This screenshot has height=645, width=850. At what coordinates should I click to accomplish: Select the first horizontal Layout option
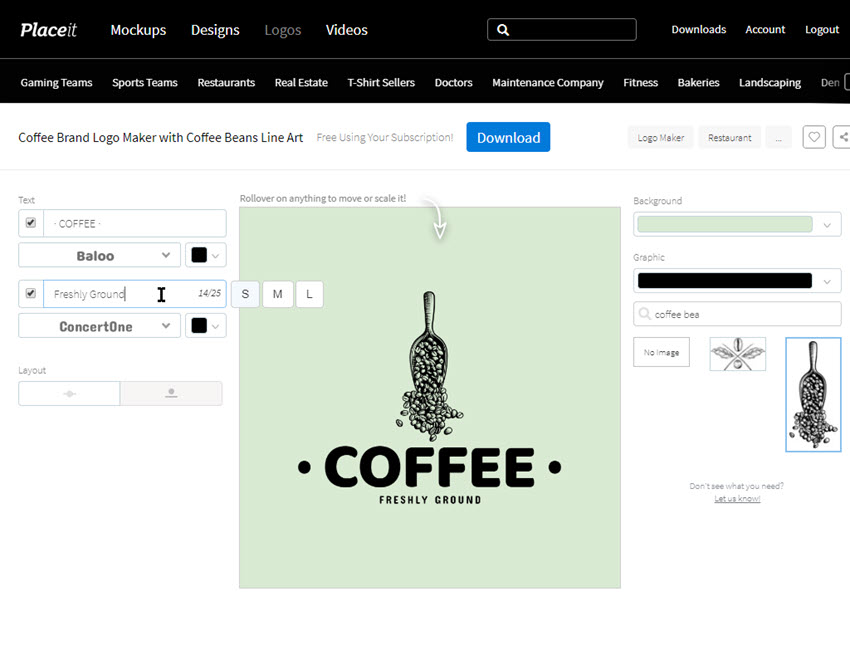click(x=69, y=393)
